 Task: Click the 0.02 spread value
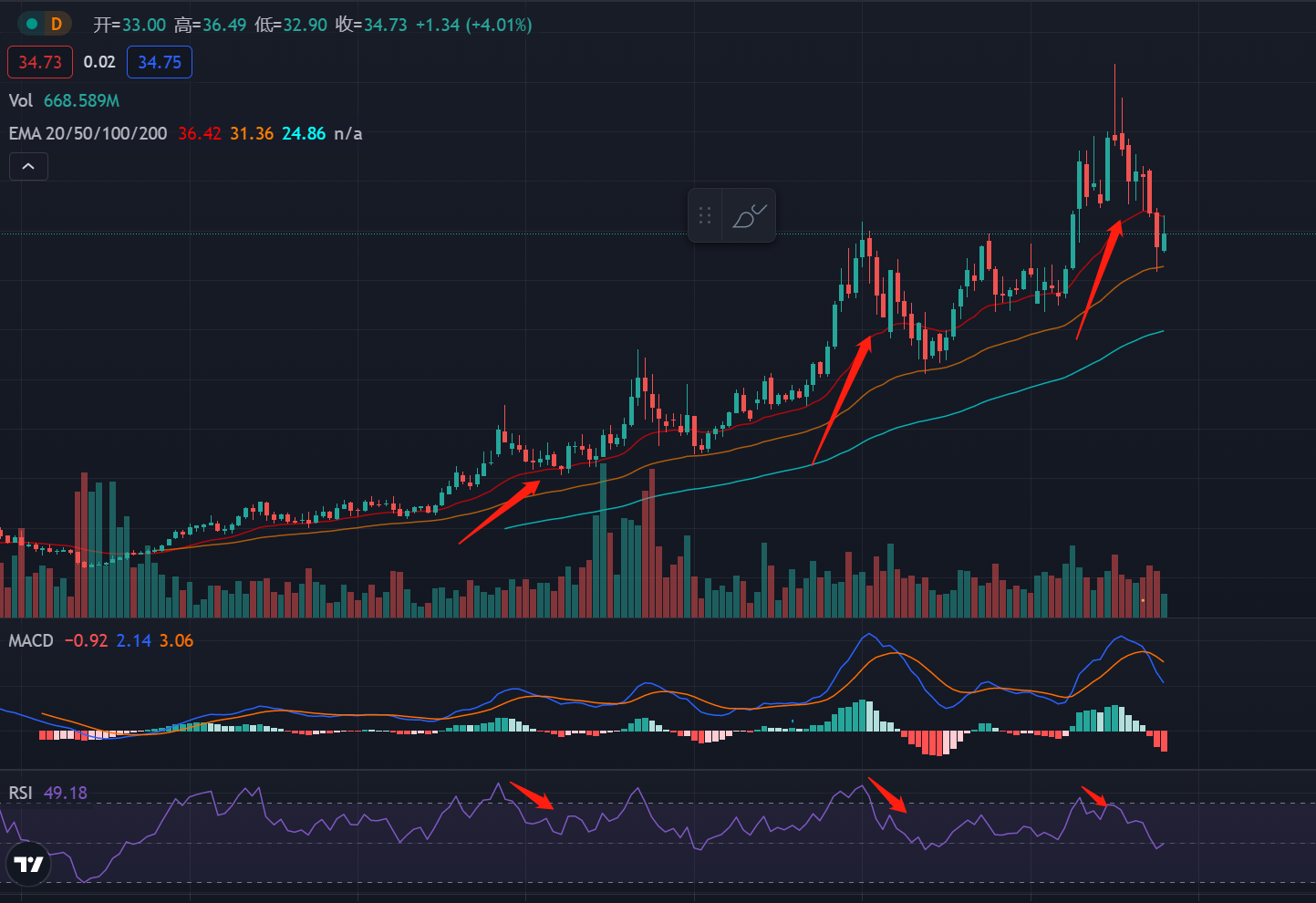99,62
